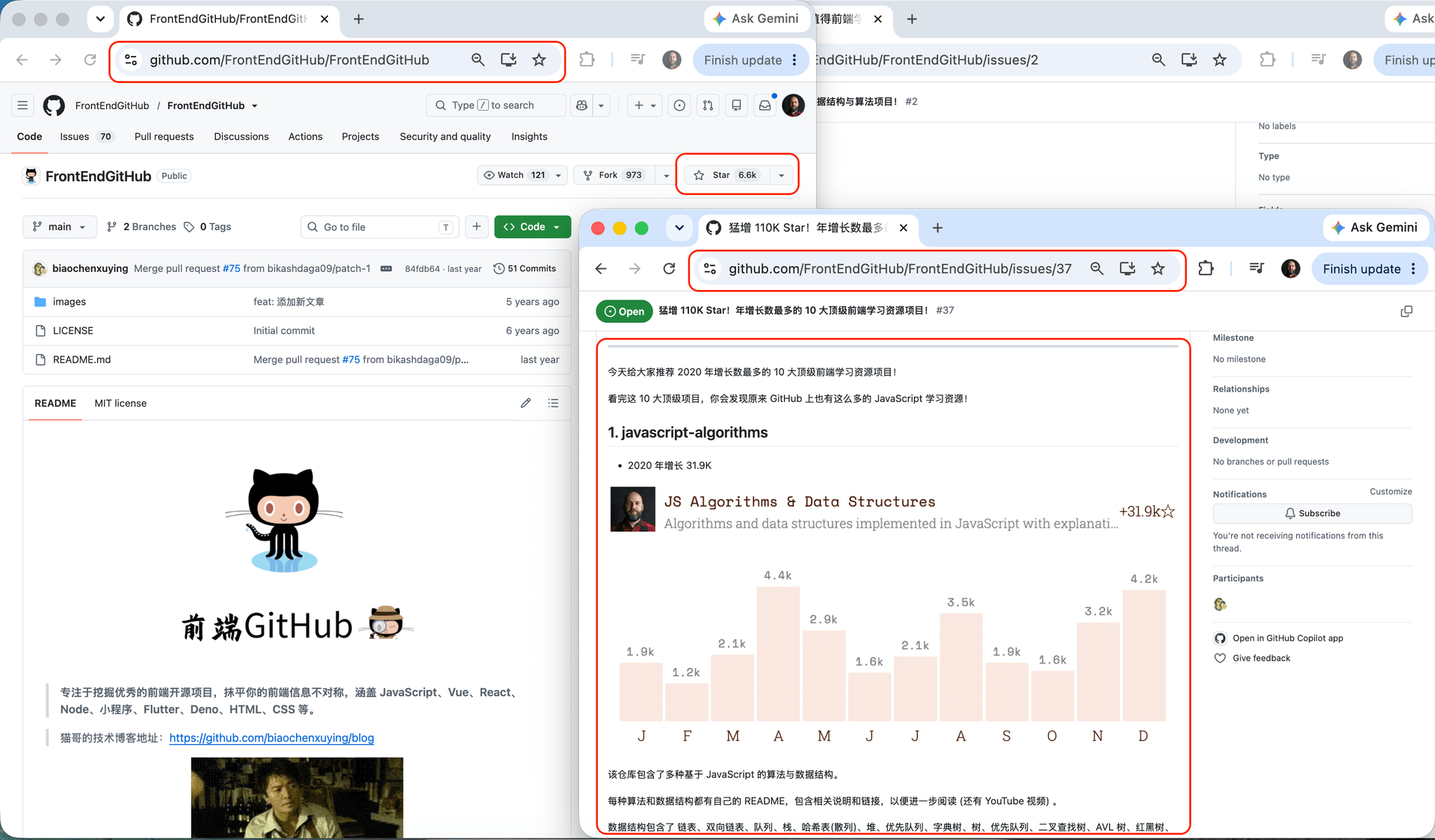Open GitHub navigation hamburger menu
The height and width of the screenshot is (840, 1435).
(22, 105)
